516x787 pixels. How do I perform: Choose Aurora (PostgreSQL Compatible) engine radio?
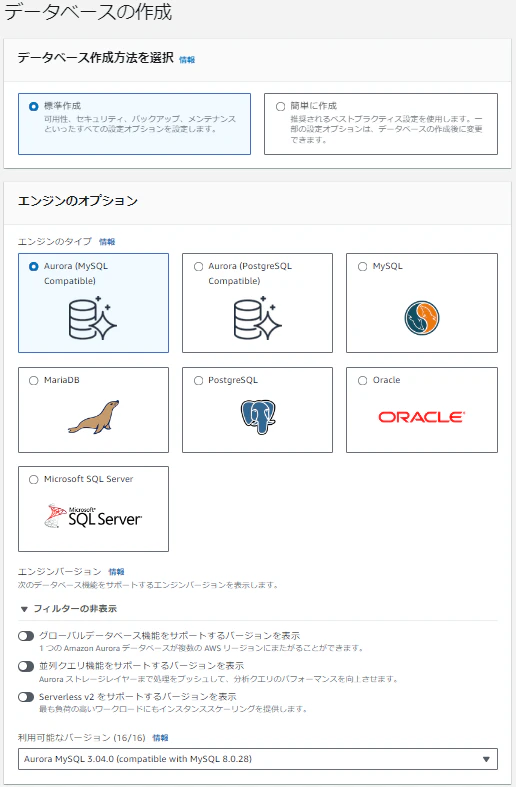pos(198,267)
